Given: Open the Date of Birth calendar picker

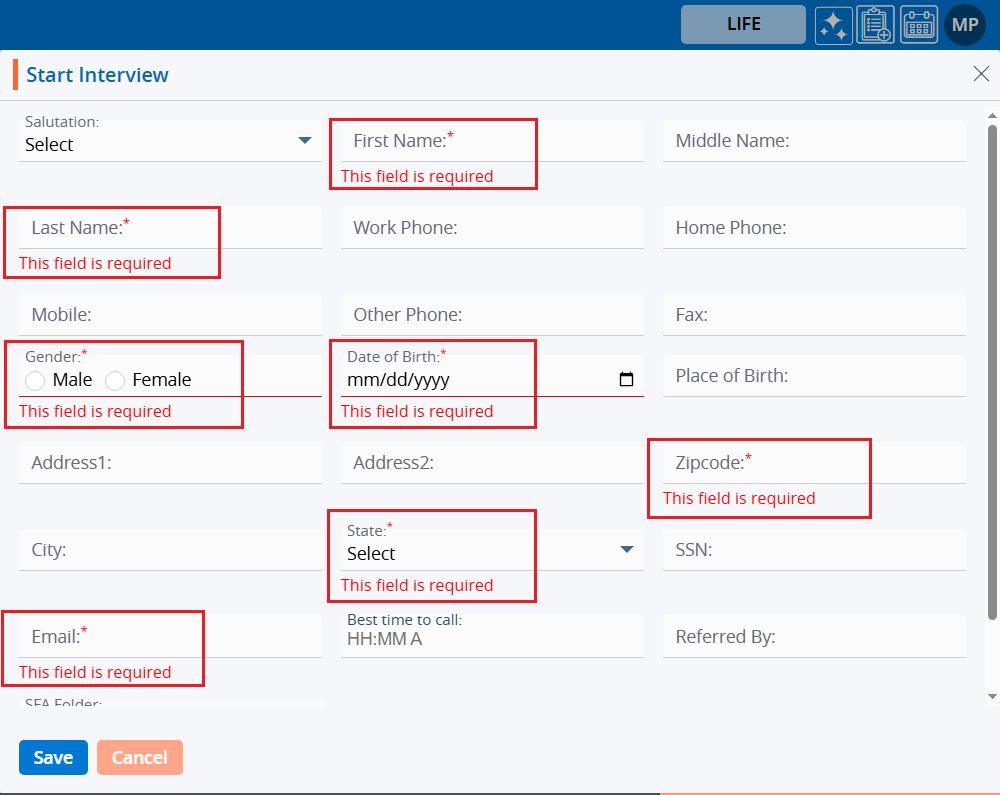Looking at the screenshot, I should click(x=627, y=380).
